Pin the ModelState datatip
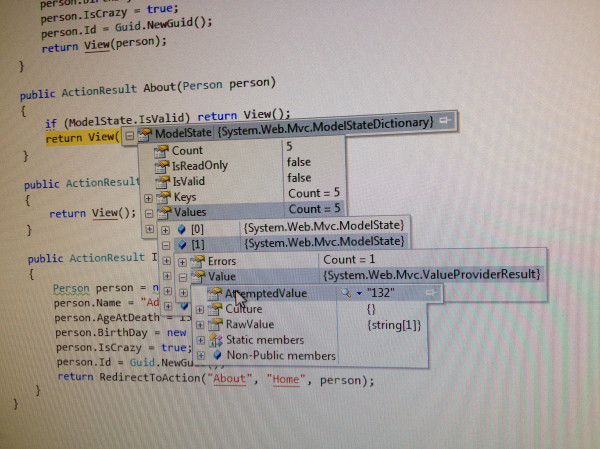Screen dimensions: 600x449 (445, 121)
